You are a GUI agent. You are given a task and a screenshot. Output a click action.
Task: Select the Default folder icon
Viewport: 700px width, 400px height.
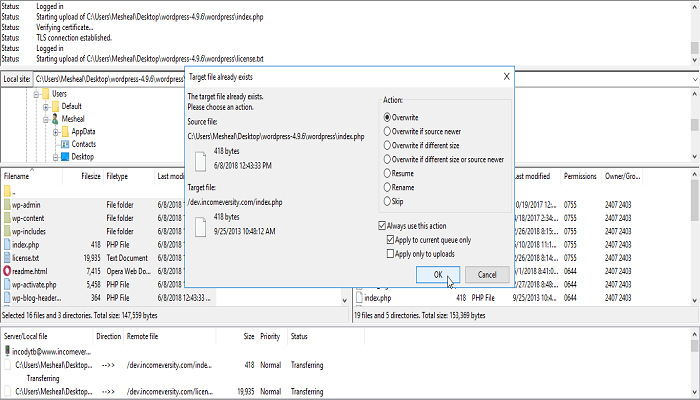(x=55, y=106)
